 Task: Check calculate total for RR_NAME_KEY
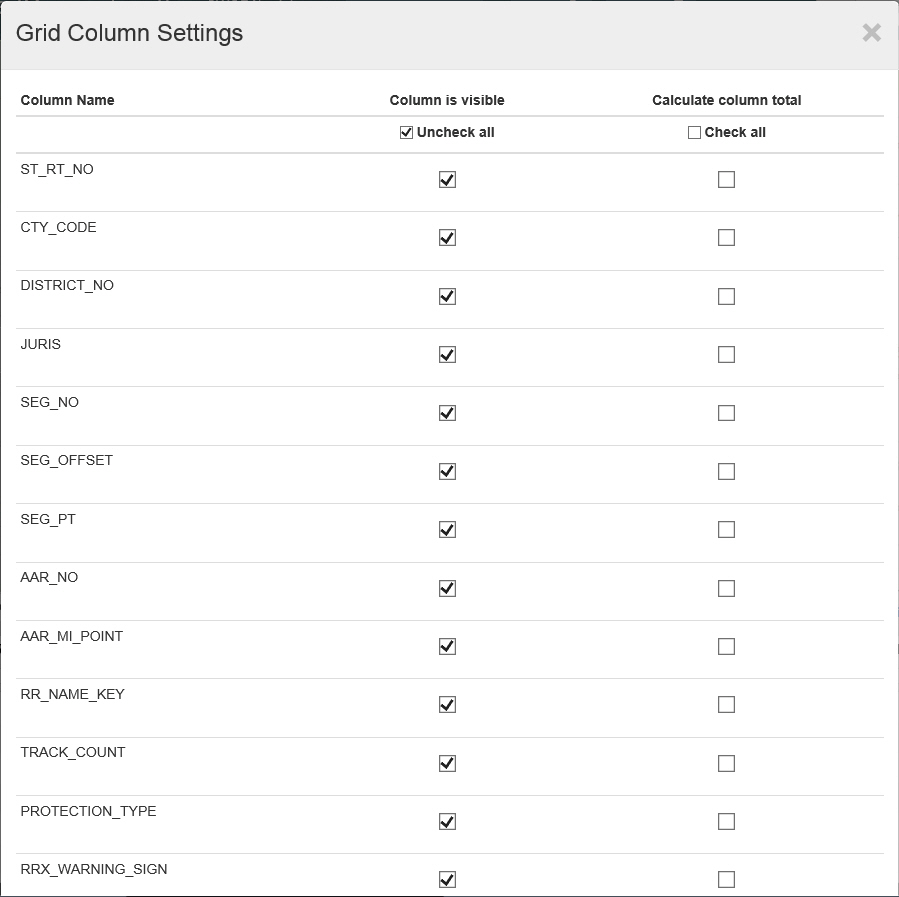pos(726,705)
